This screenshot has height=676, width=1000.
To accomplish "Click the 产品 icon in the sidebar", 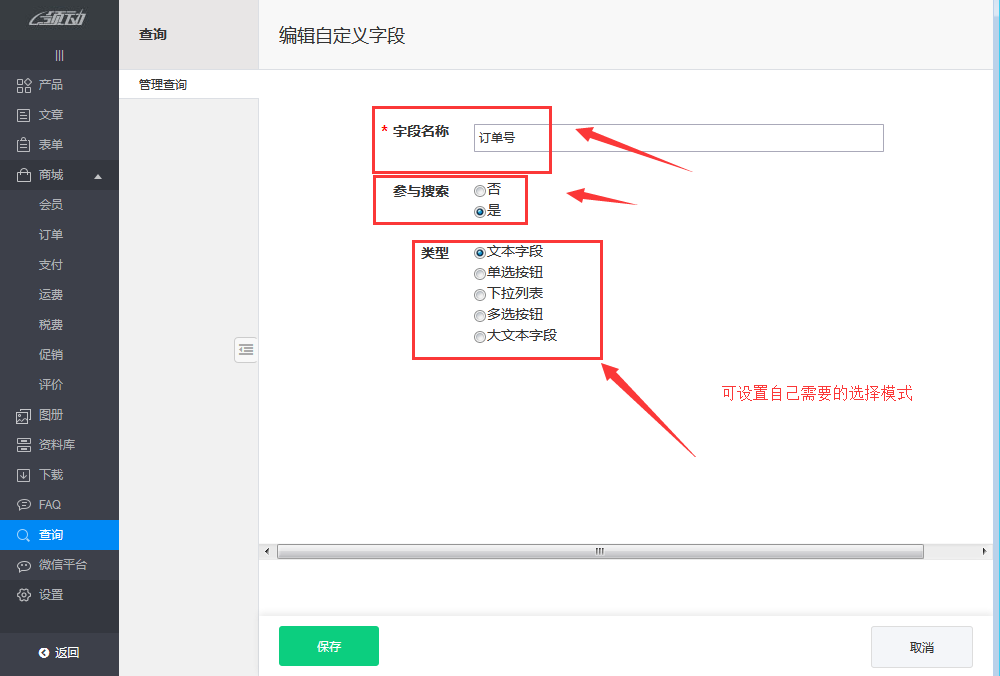I will tap(24, 85).
